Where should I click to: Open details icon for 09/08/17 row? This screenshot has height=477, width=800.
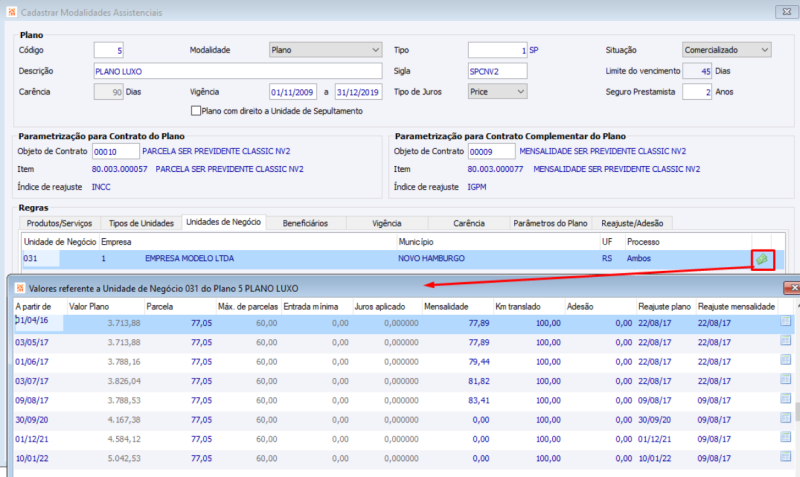pos(786,400)
